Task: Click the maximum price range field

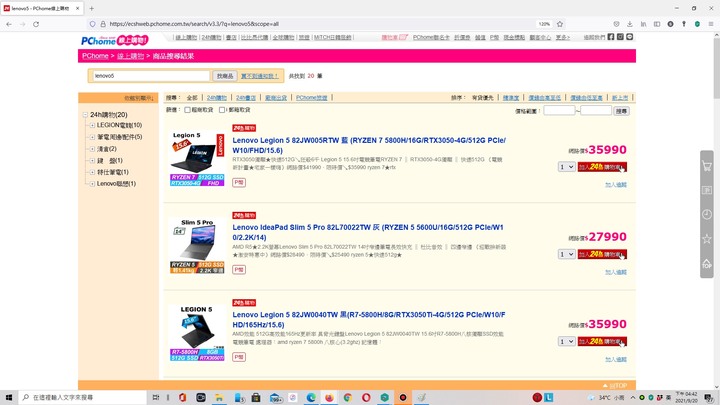Action: (x=596, y=110)
